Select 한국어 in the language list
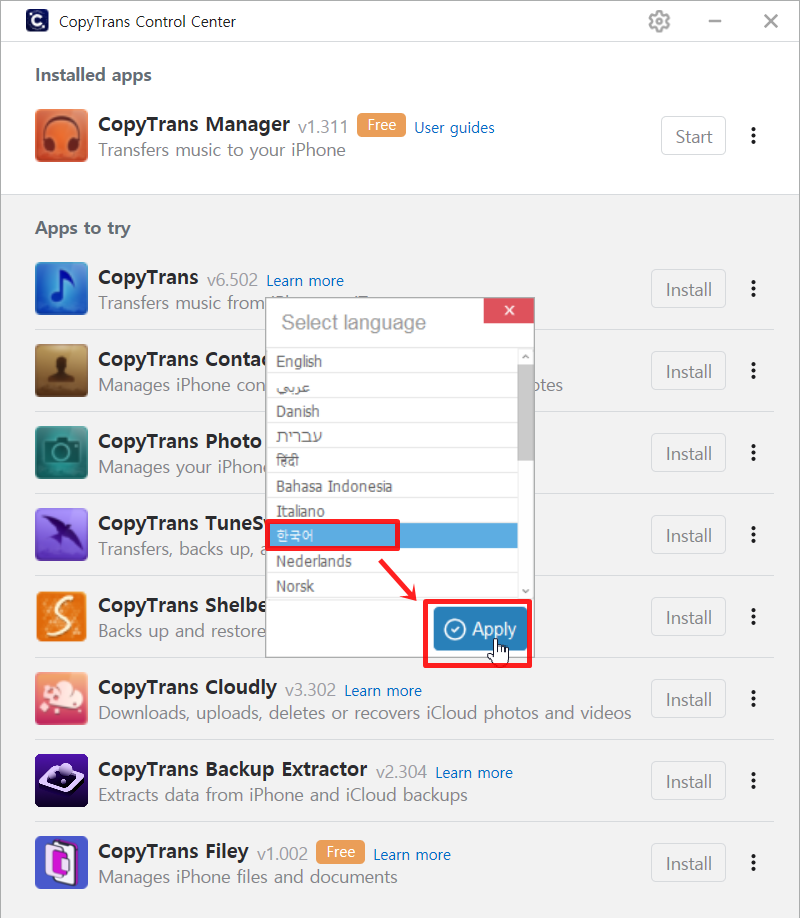 [x=392, y=536]
